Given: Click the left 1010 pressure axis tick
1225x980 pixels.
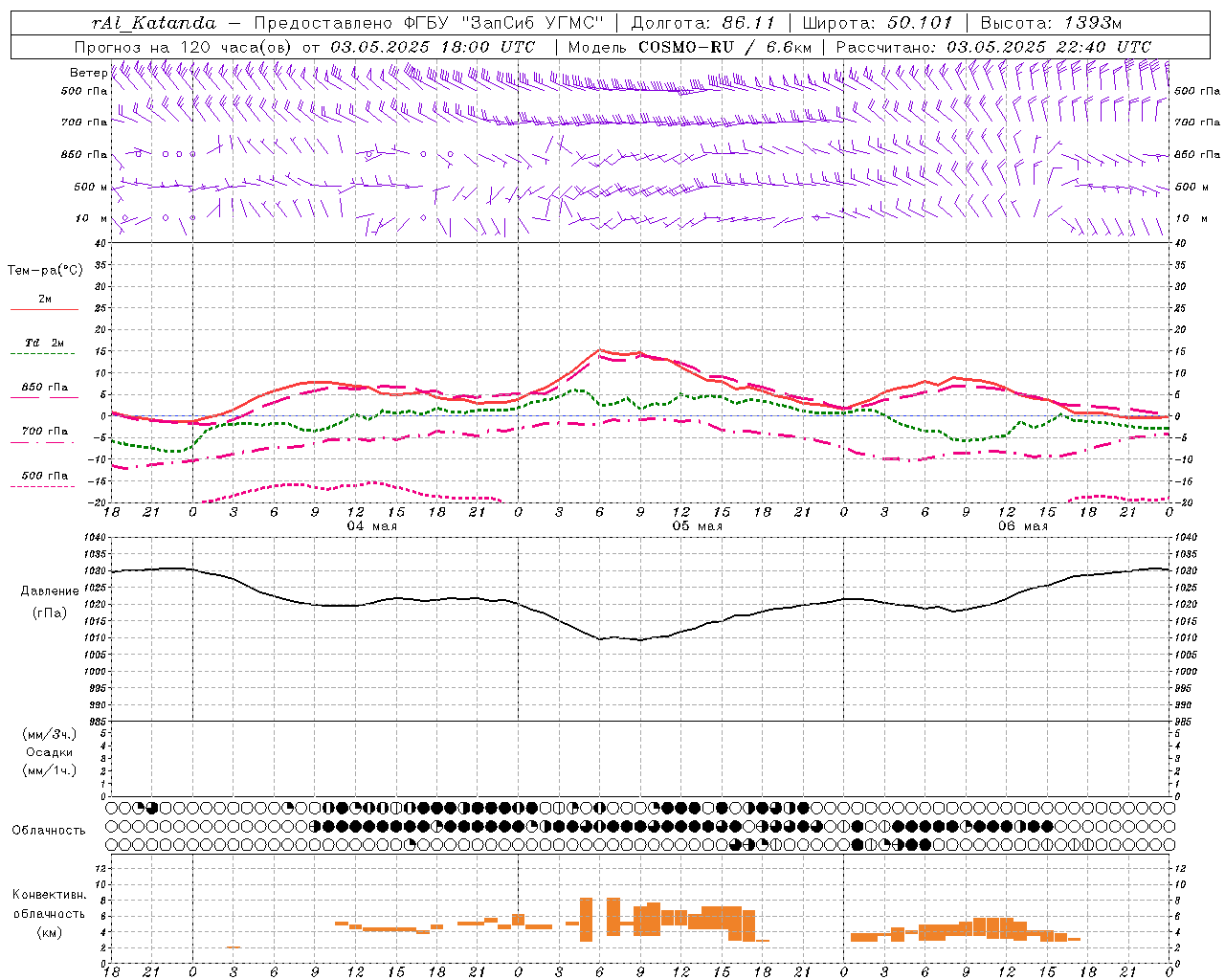Looking at the screenshot, I should (x=95, y=638).
